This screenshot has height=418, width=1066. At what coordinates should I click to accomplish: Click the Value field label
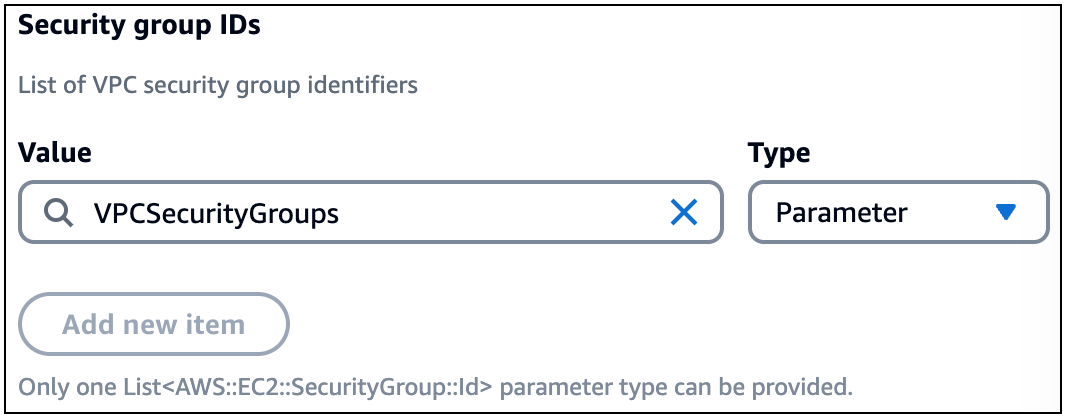(x=55, y=153)
